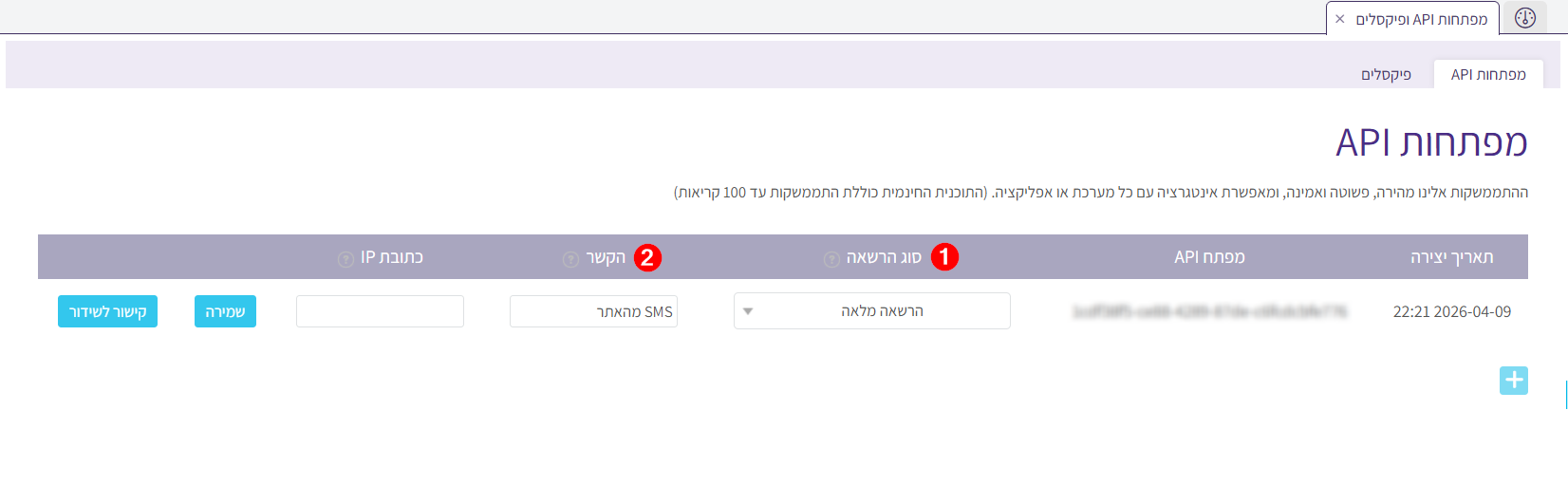The image size is (1568, 485).
Task: Select the מפתחות API sub-tab
Action: 1488,74
